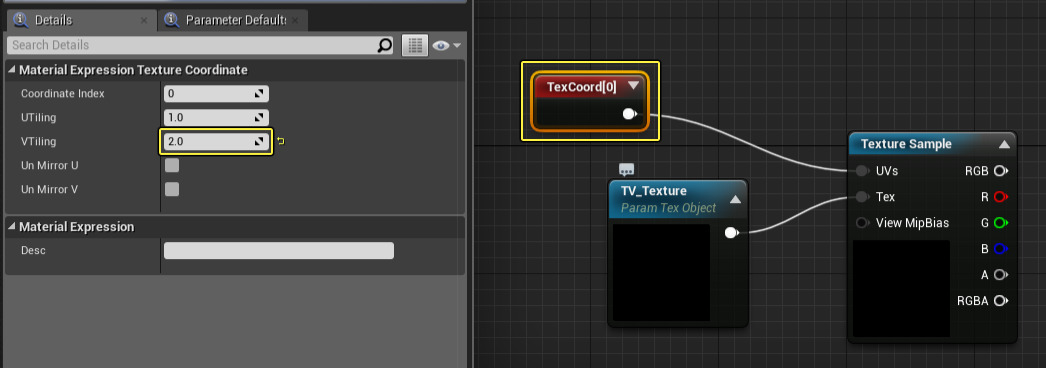Toggle the eye view options icon

pyautogui.click(x=440, y=45)
